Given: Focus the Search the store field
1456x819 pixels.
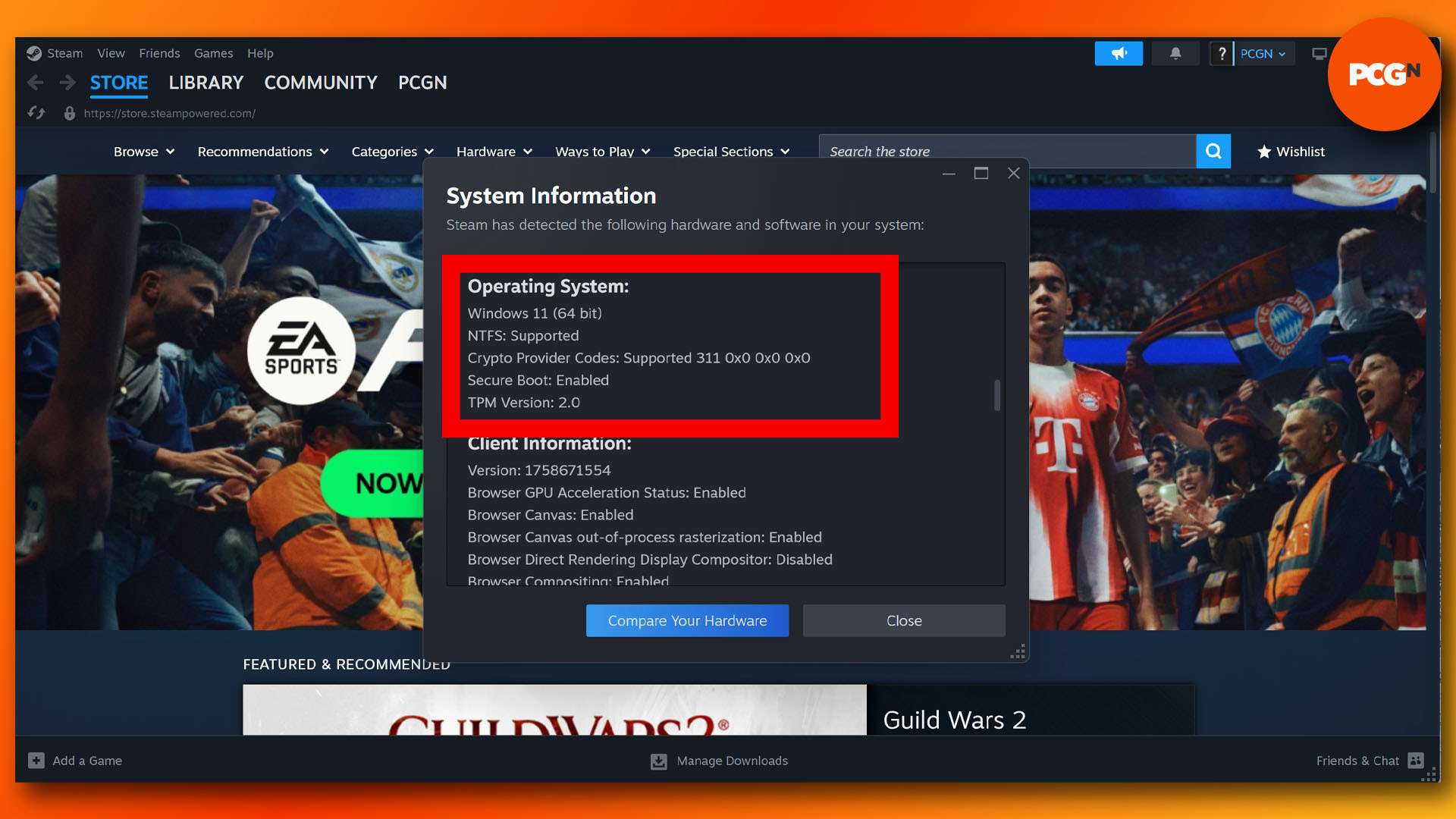Looking at the screenshot, I should point(1008,151).
